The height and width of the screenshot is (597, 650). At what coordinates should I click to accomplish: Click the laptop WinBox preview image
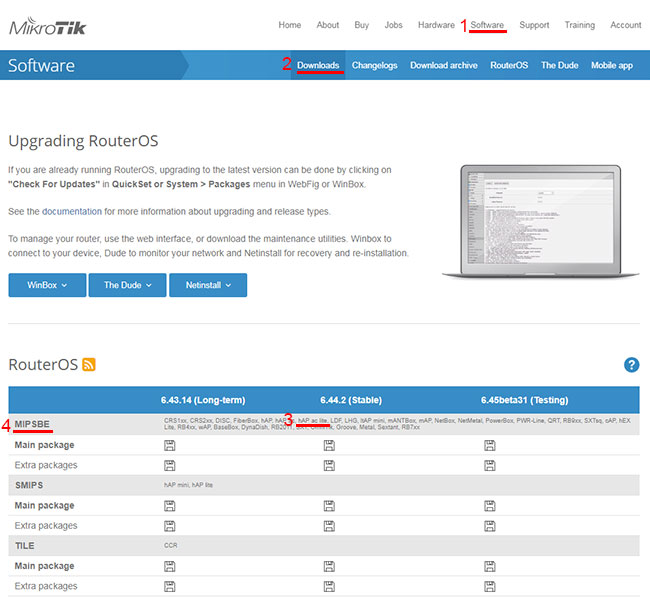pyautogui.click(x=541, y=221)
